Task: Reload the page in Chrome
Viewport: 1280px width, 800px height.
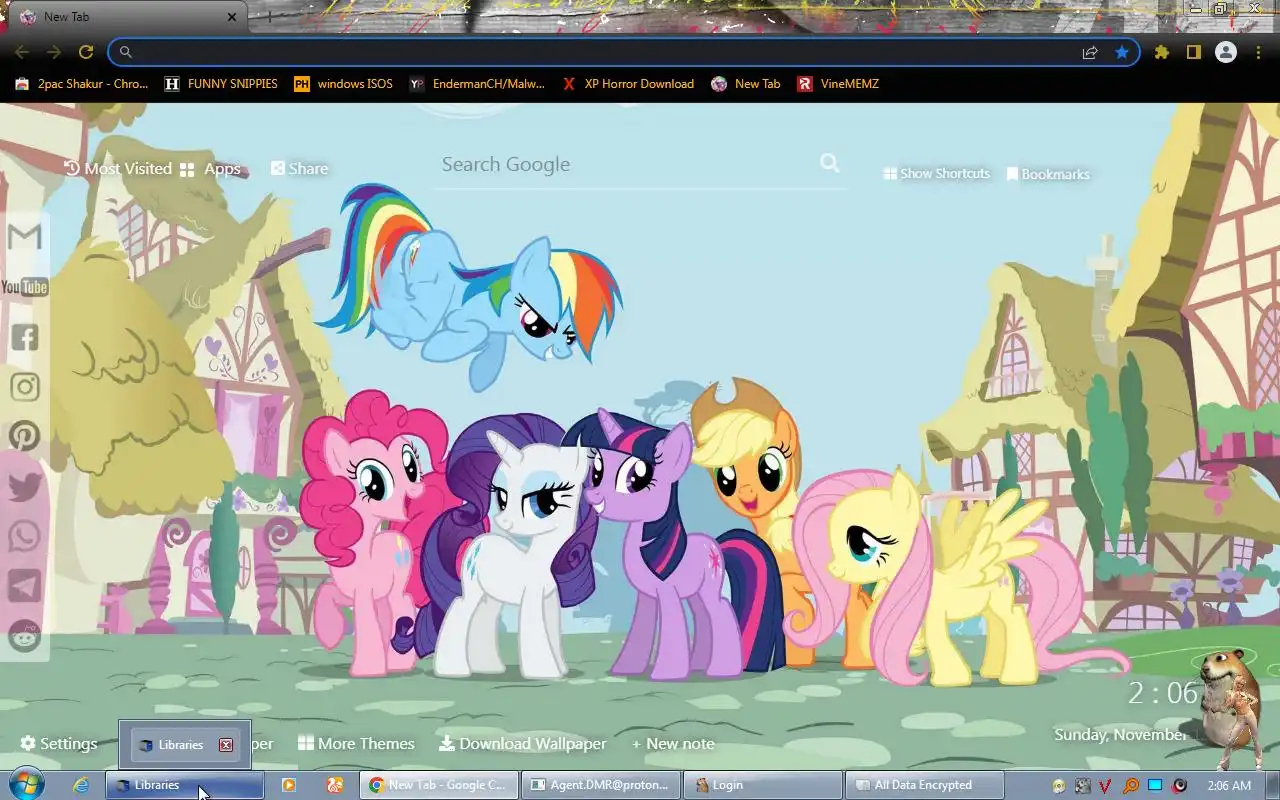Action: 86,52
